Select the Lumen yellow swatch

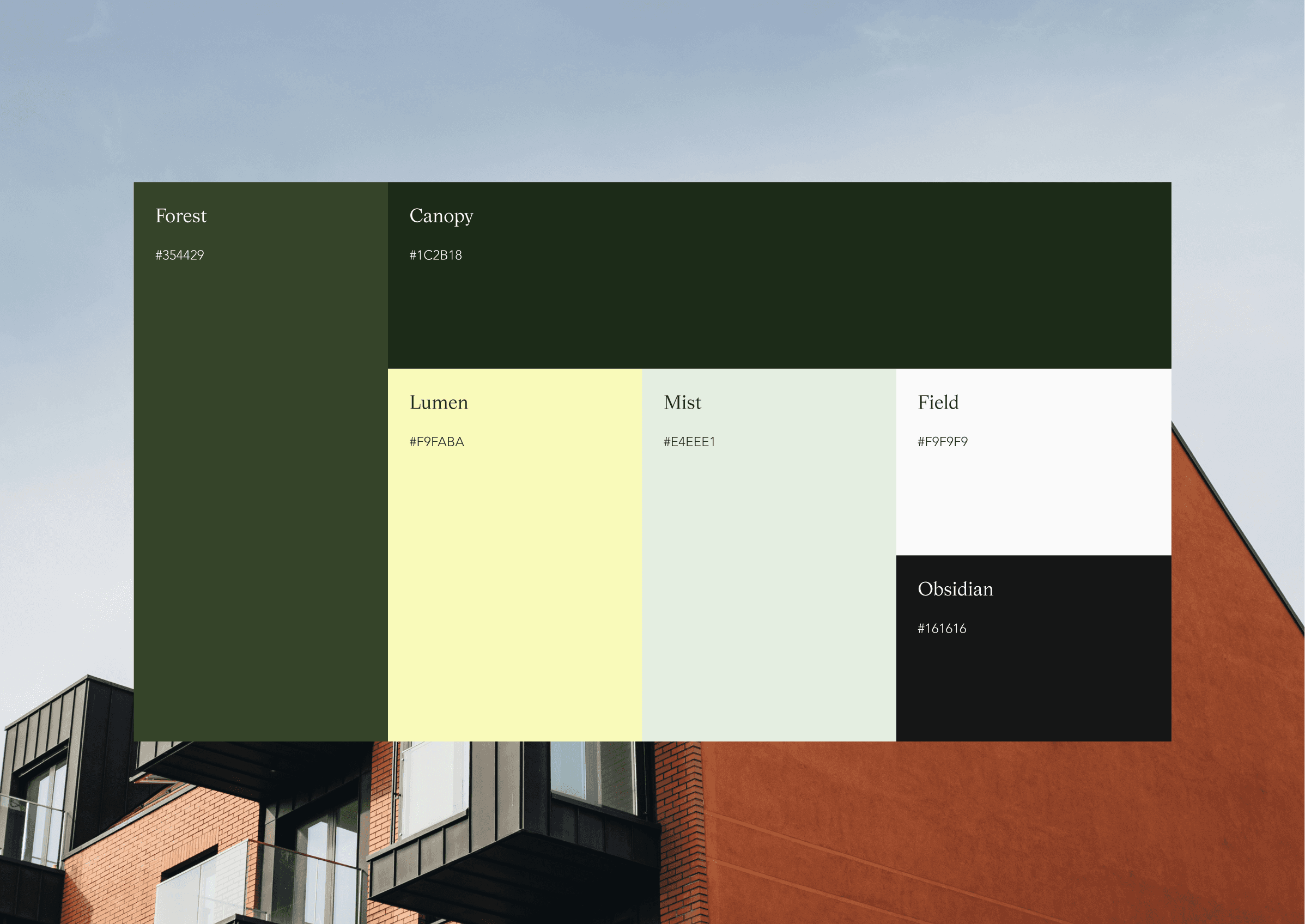(x=514, y=592)
